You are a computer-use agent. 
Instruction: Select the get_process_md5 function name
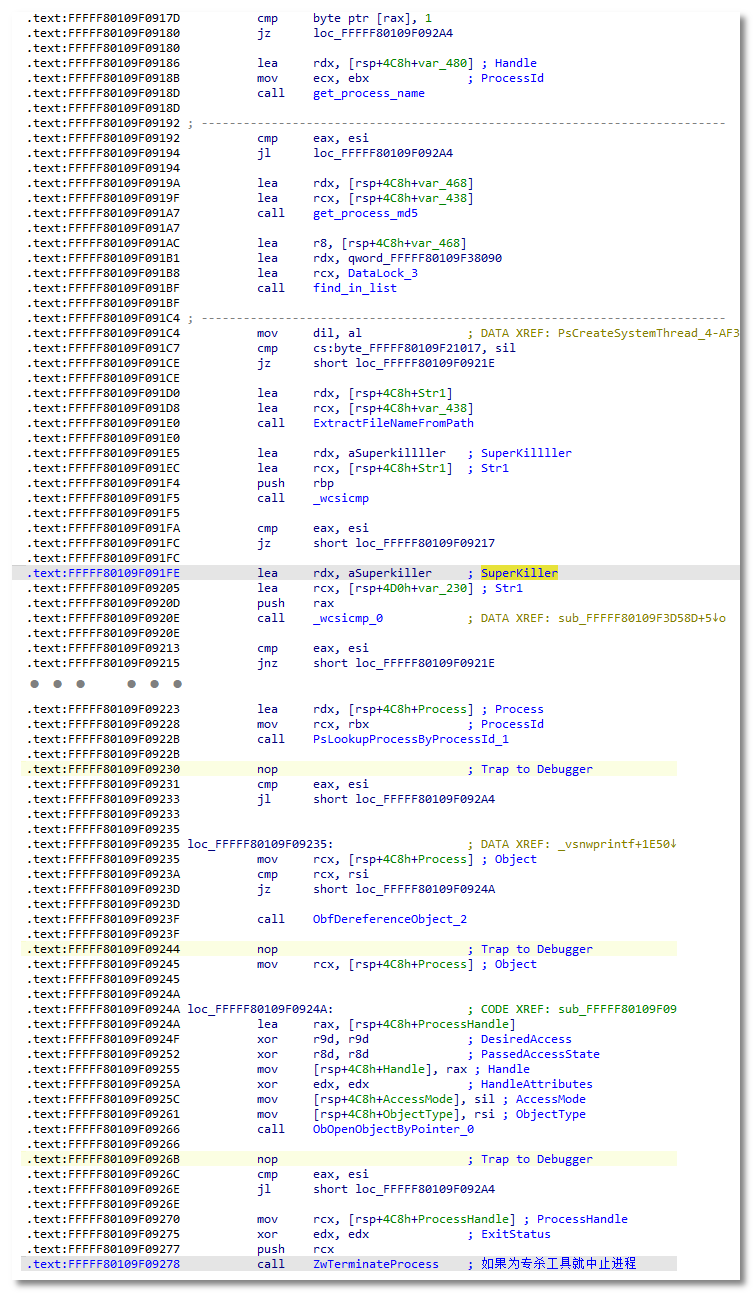(x=365, y=213)
